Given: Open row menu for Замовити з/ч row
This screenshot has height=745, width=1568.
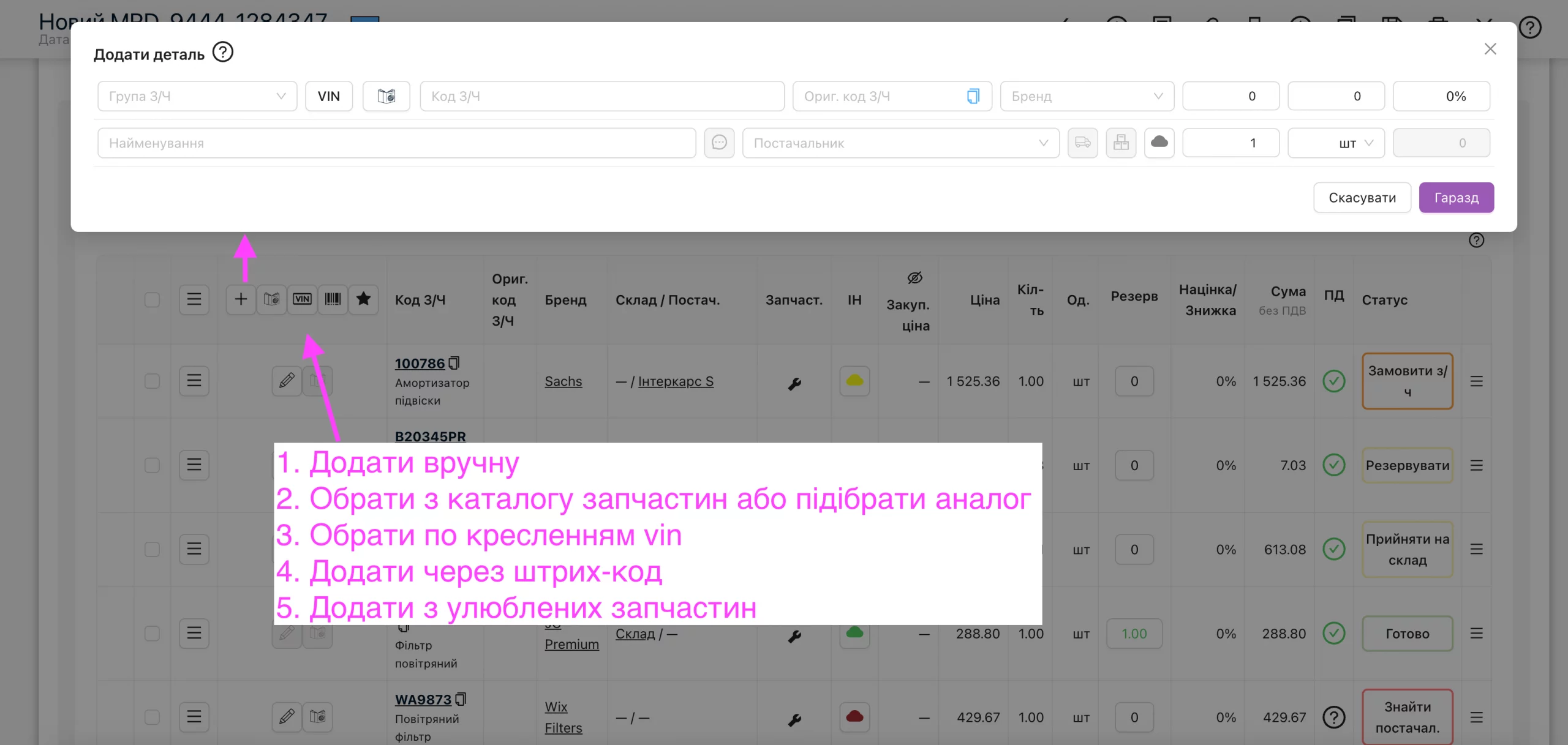Looking at the screenshot, I should coord(1477,381).
